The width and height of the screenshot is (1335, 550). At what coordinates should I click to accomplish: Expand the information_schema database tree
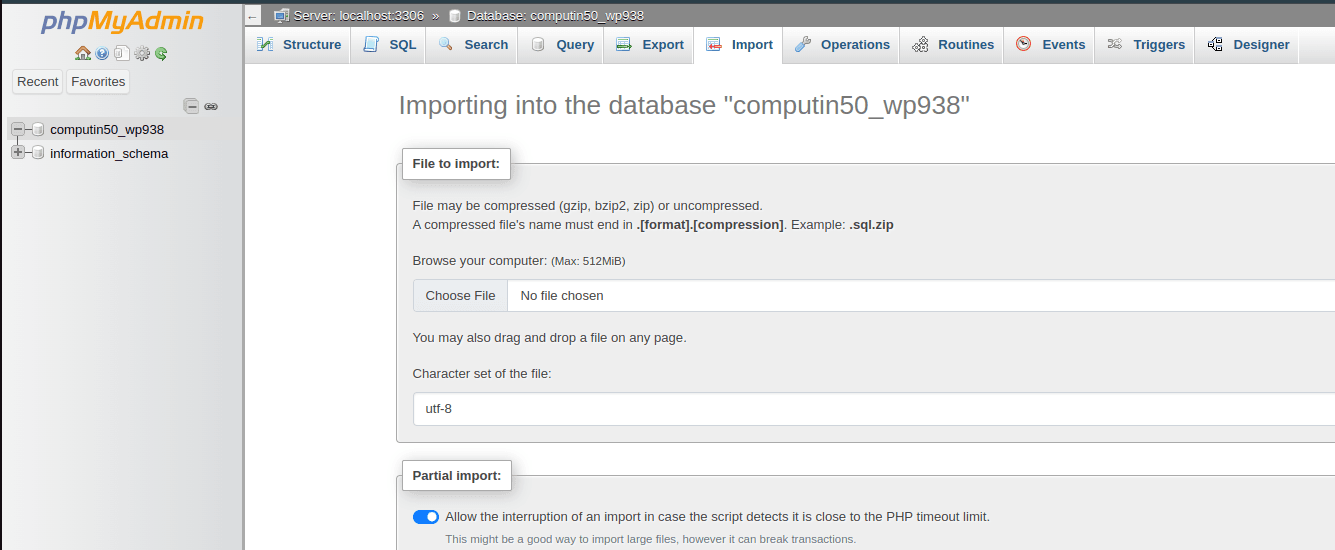coord(18,153)
